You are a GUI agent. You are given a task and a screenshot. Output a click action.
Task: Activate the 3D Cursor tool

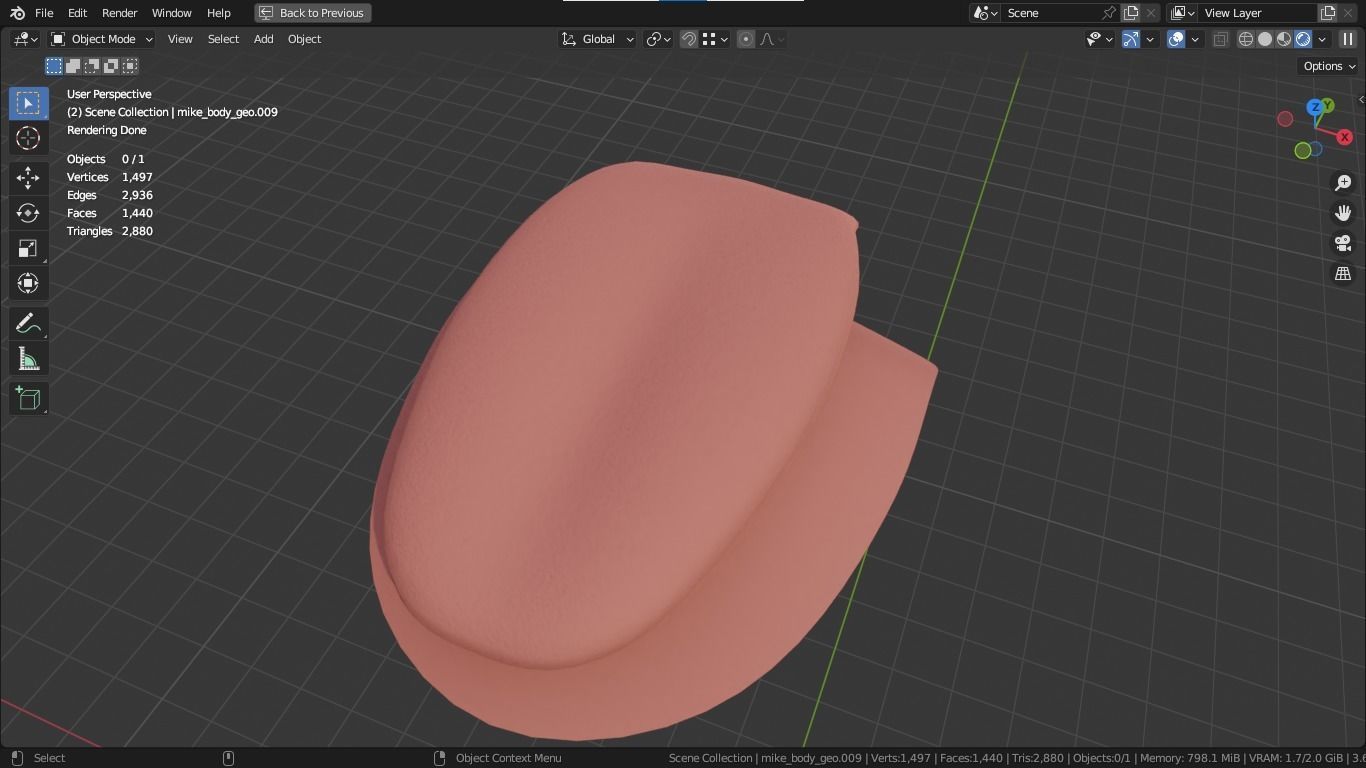pos(28,138)
